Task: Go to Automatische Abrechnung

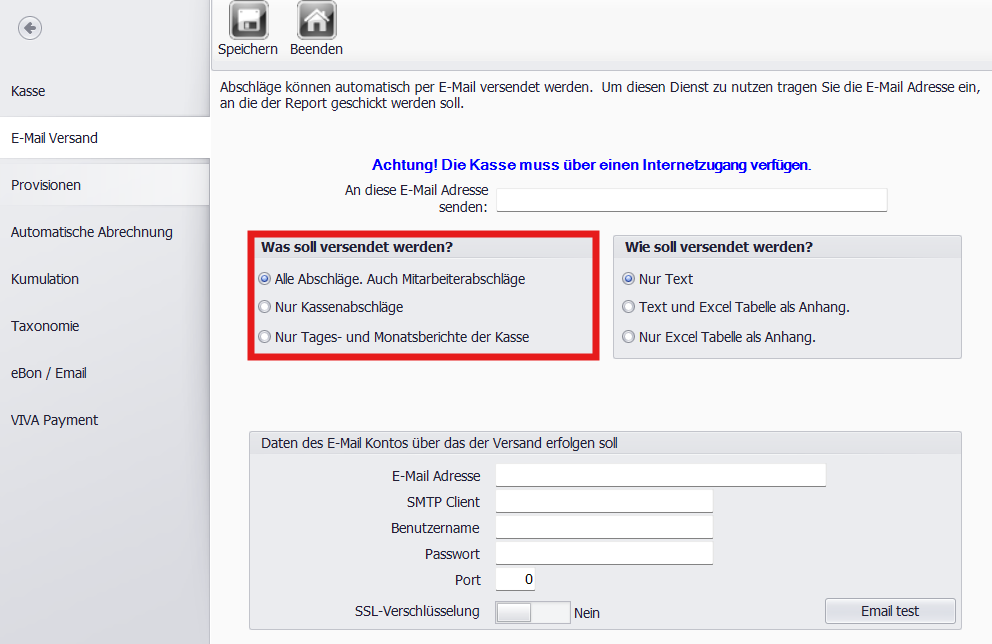Action: click(104, 232)
